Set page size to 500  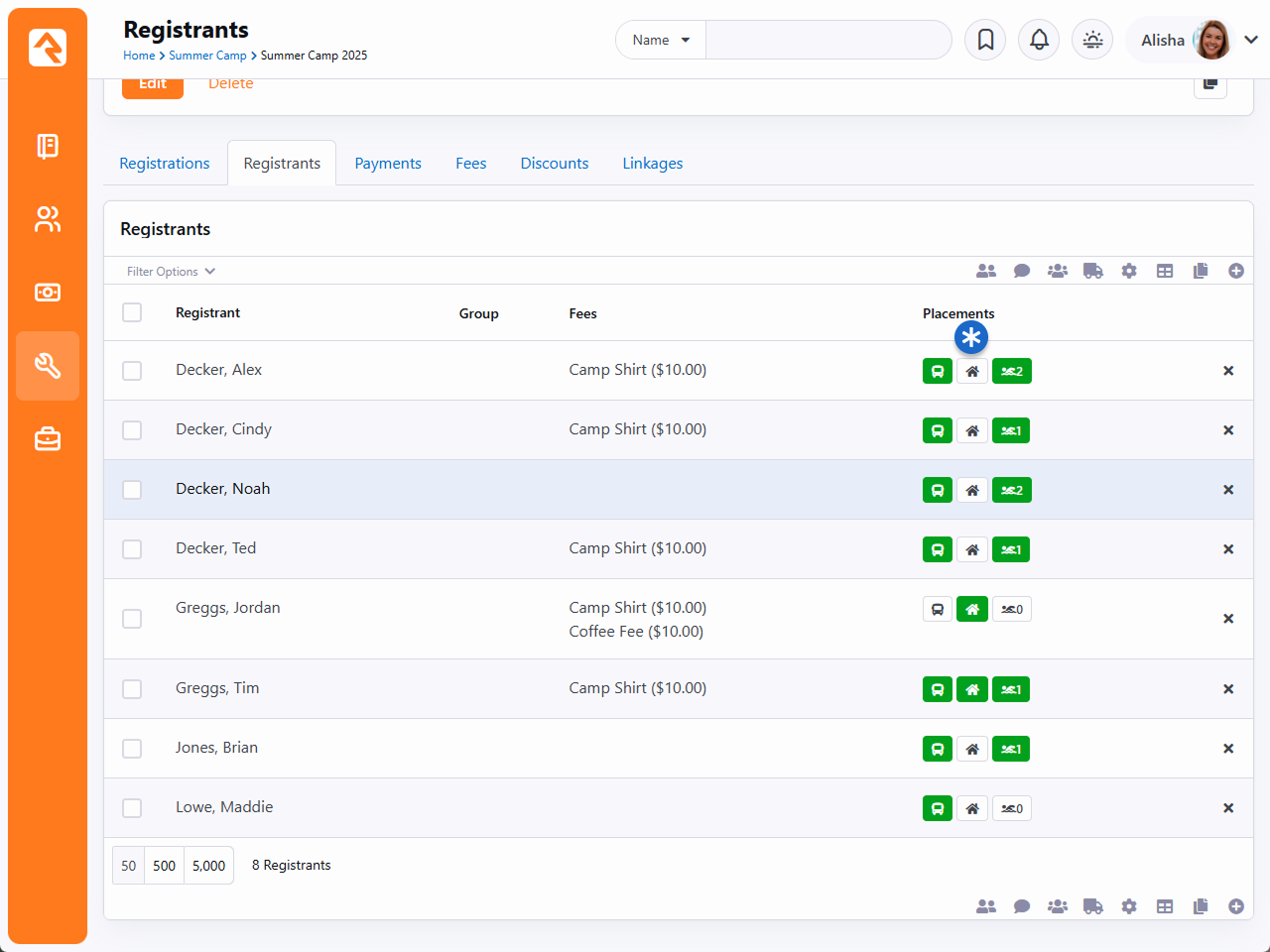[164, 866]
